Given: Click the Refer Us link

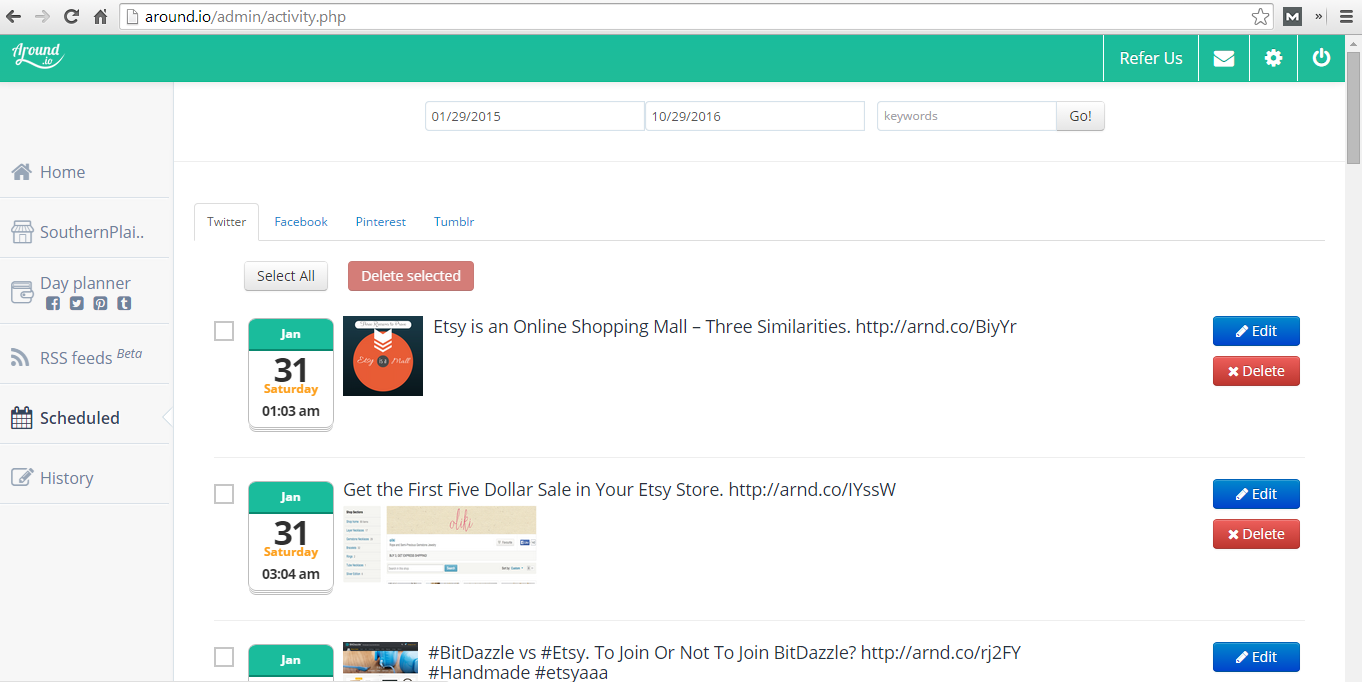Looking at the screenshot, I should (1151, 58).
